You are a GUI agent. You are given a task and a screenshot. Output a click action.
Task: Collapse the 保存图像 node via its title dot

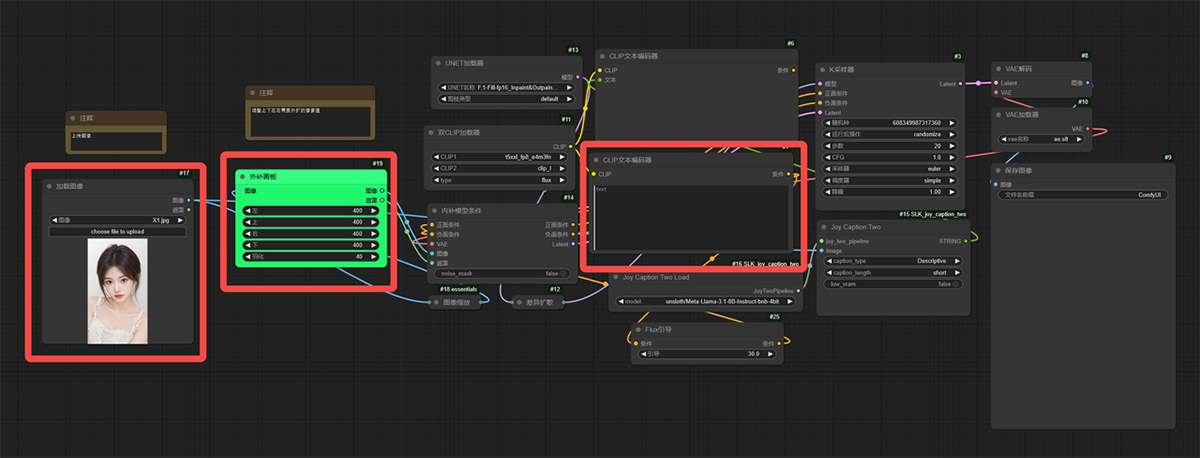tap(996, 170)
